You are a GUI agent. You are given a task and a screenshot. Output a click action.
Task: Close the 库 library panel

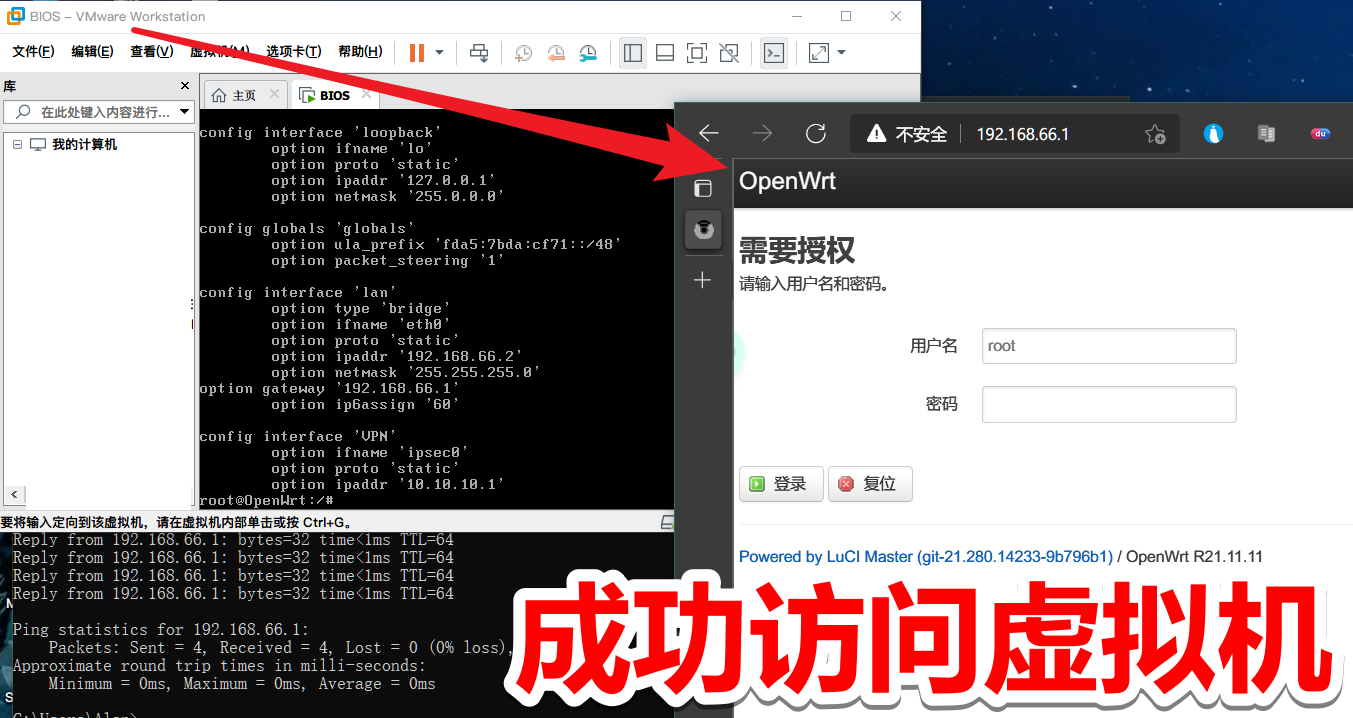(184, 86)
